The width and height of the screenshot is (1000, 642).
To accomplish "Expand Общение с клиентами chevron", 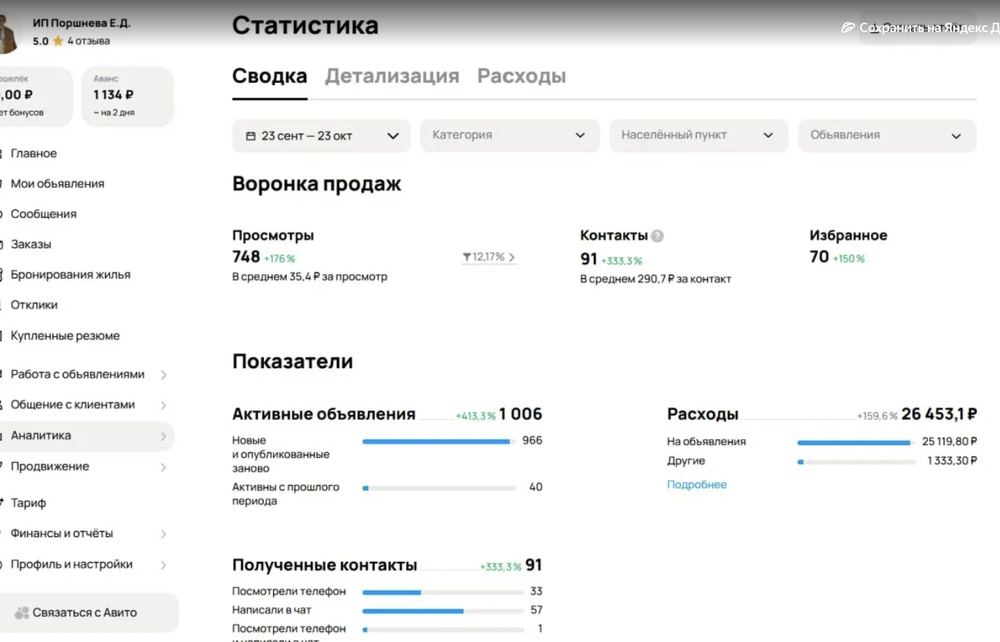I will (163, 405).
